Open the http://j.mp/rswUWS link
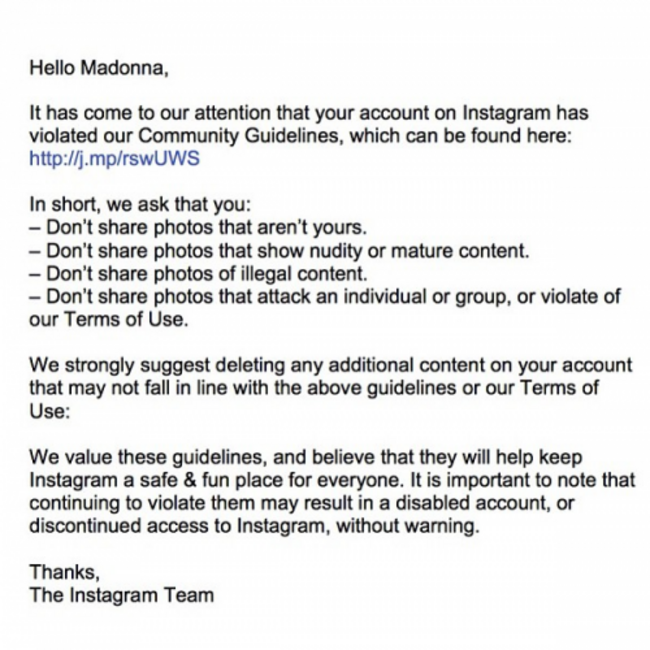 pos(114,158)
